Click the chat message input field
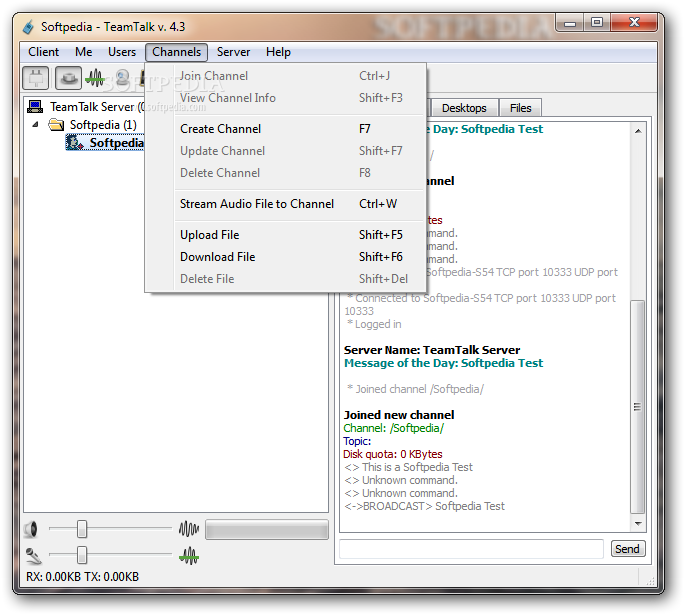 (x=471, y=549)
